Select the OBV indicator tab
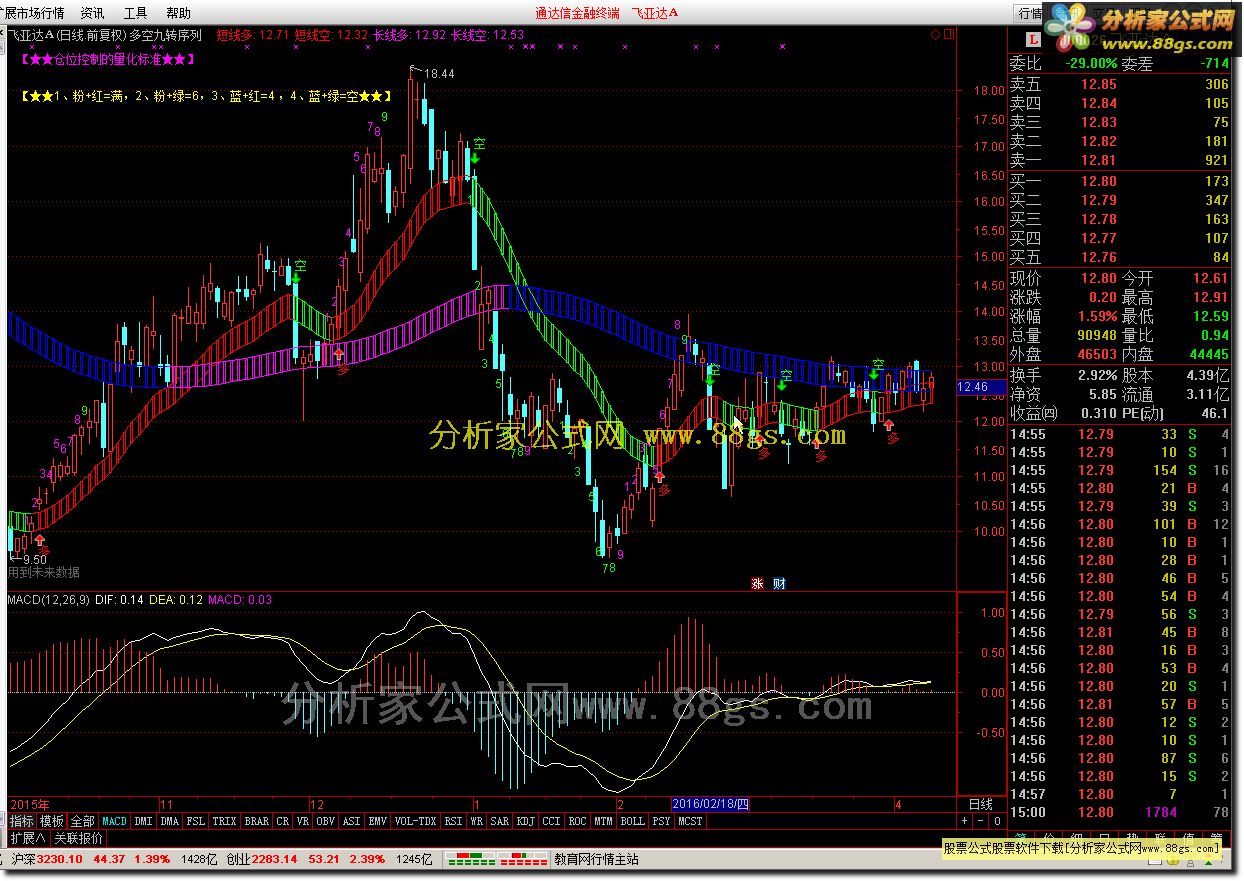 pos(325,821)
